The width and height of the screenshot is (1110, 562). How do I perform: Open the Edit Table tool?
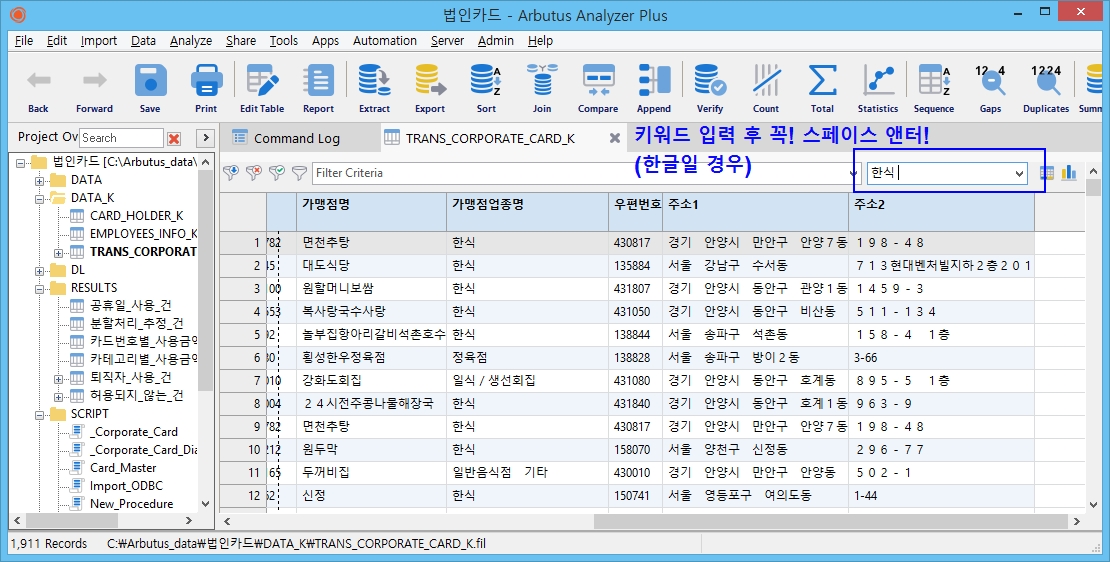coord(262,86)
